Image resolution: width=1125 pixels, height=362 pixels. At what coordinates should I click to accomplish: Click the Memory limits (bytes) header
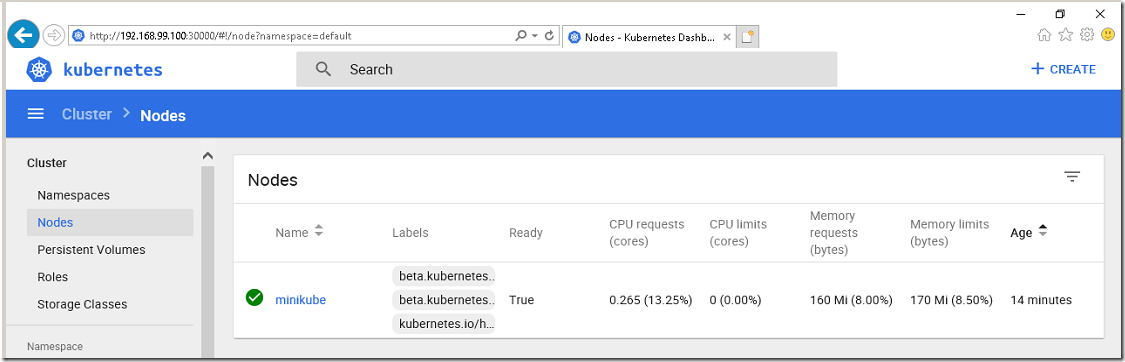tap(949, 233)
